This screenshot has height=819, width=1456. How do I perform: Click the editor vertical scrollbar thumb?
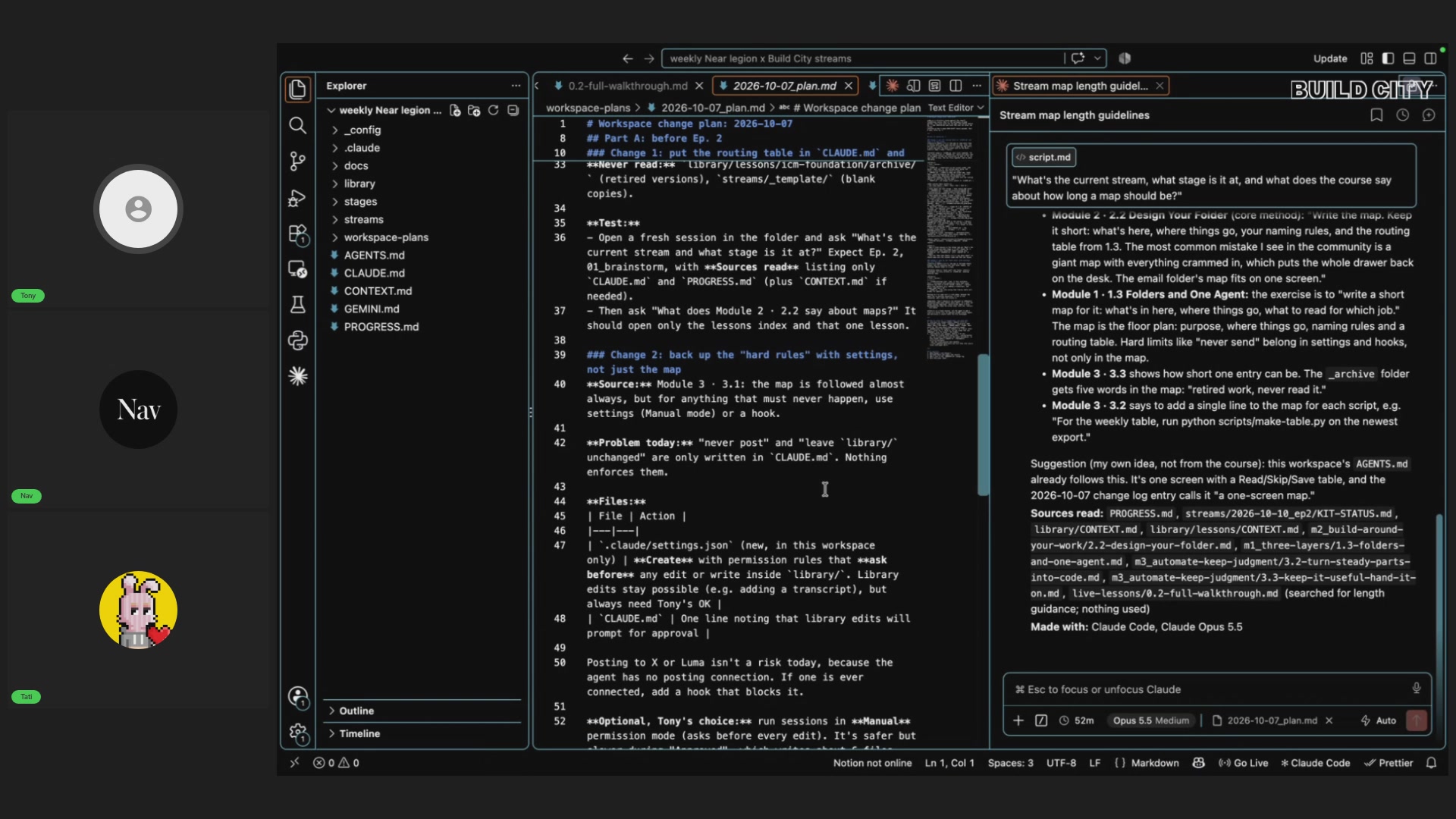click(x=984, y=425)
